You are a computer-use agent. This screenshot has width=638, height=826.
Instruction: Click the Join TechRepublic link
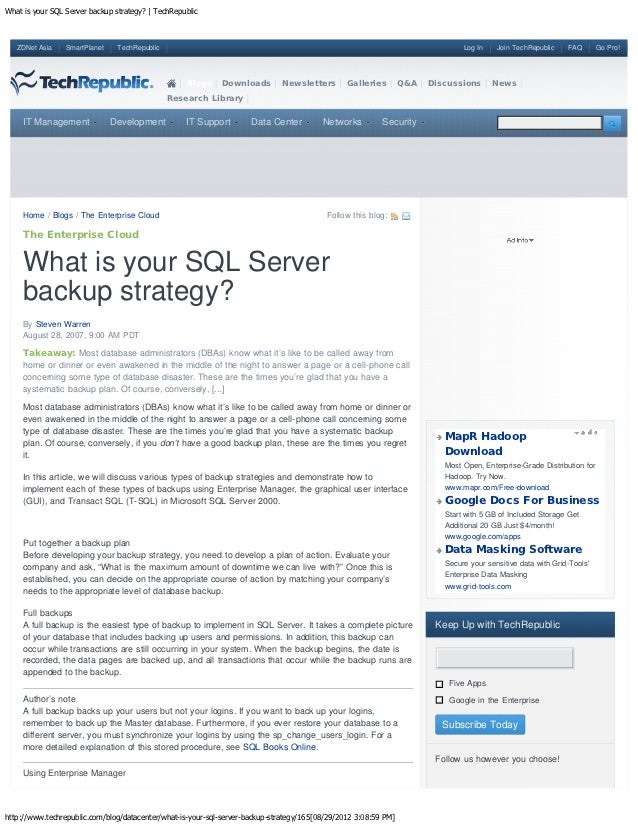pos(525,47)
